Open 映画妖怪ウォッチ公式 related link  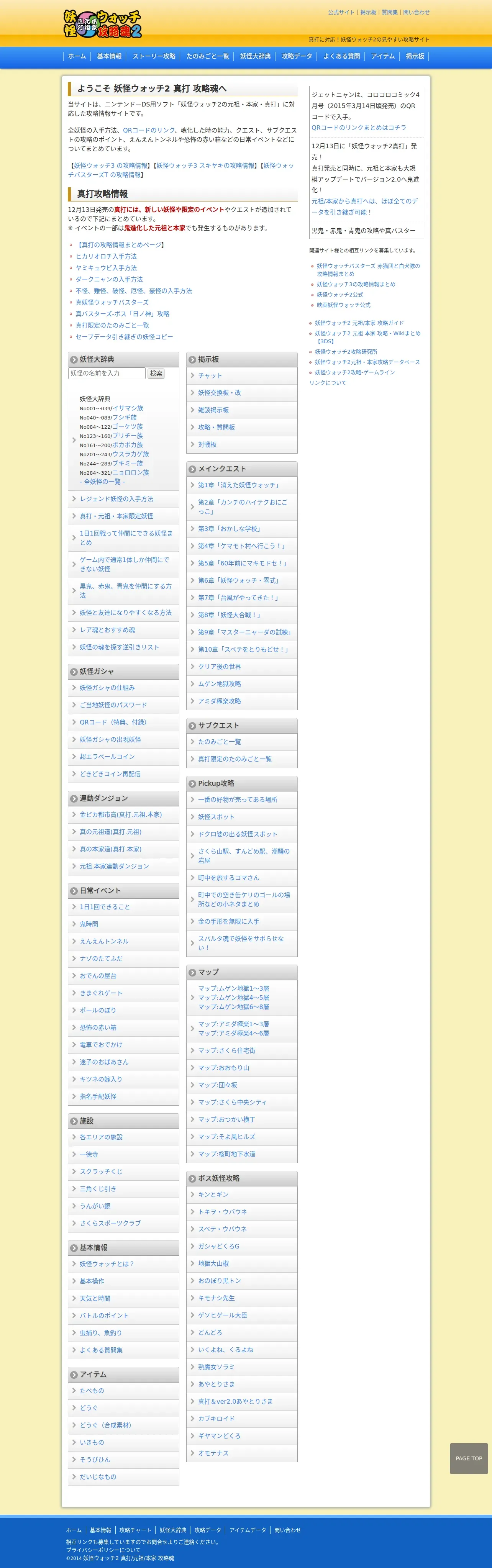pyautogui.click(x=343, y=305)
